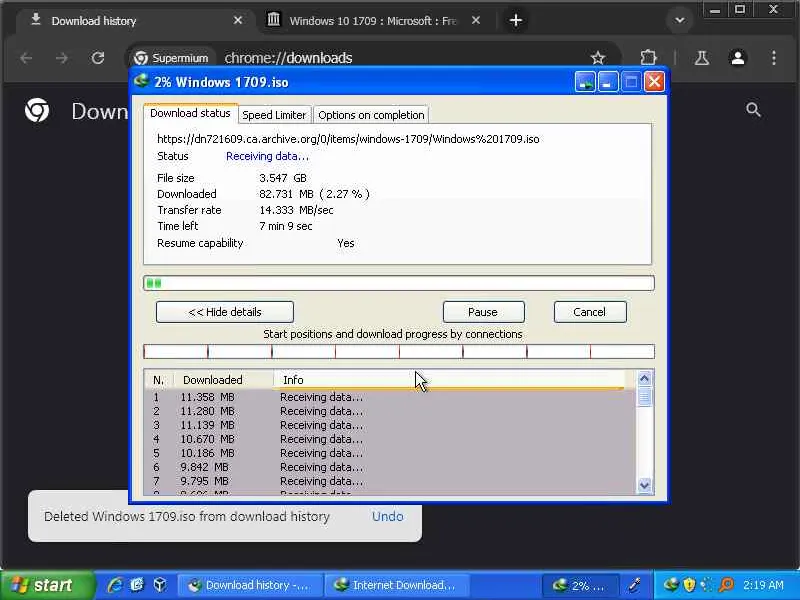Switch to the Speed Limiter tab
The image size is (800, 600).
coord(274,115)
